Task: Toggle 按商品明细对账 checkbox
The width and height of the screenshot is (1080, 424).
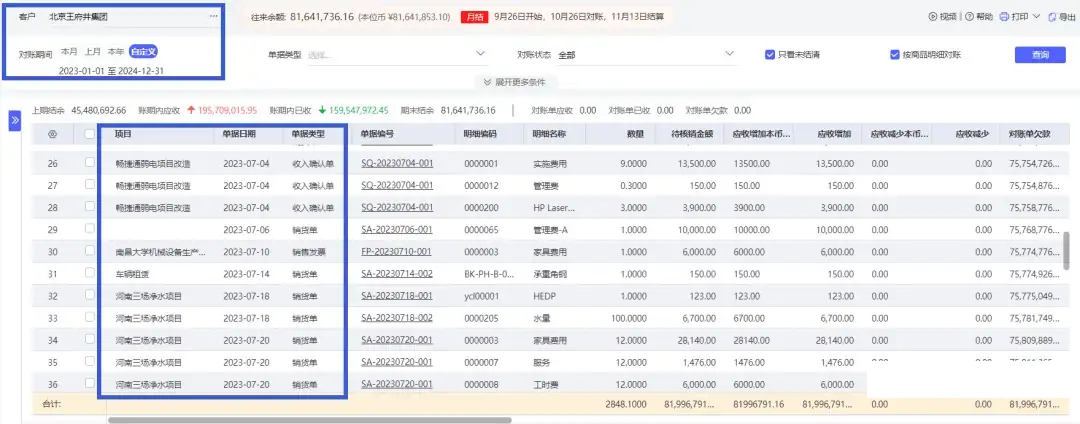Action: pos(895,54)
